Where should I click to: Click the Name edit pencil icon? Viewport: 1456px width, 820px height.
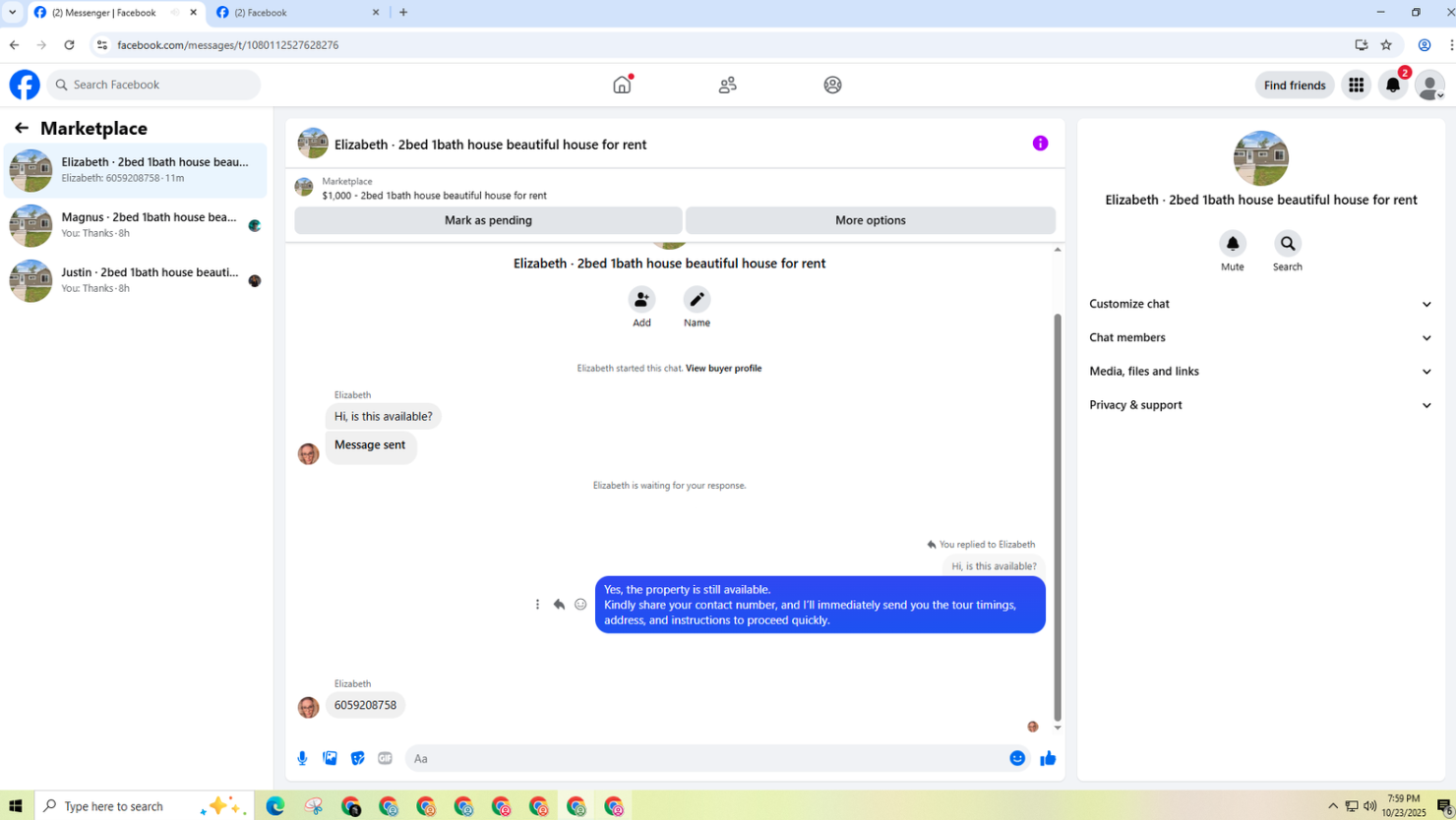click(x=697, y=299)
